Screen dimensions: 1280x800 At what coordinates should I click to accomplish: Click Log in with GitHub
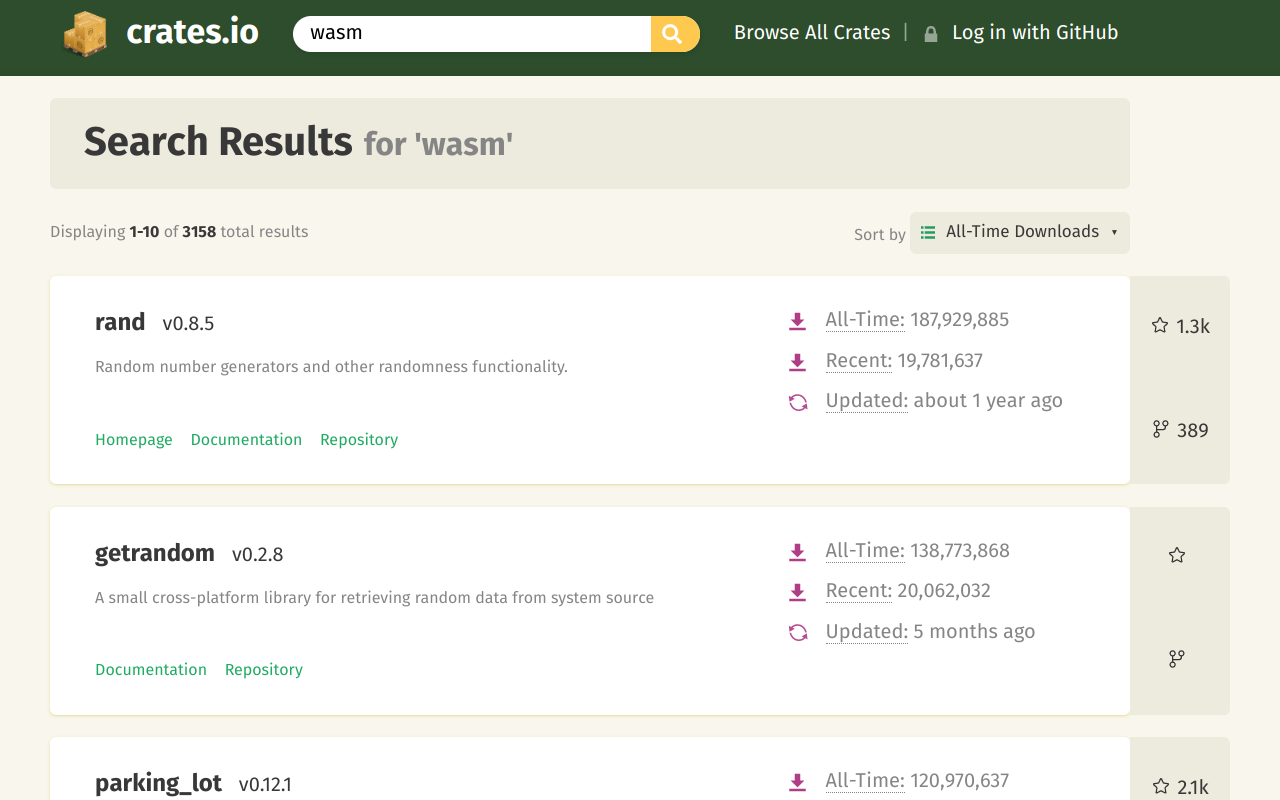coord(1035,33)
